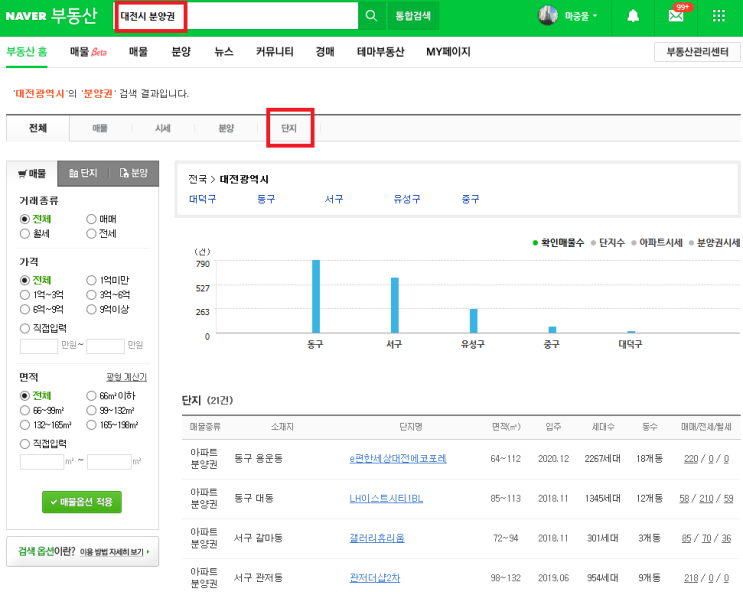Image resolution: width=743 pixels, height=595 pixels.
Task: Click the user profile avatar
Action: pyautogui.click(x=547, y=16)
